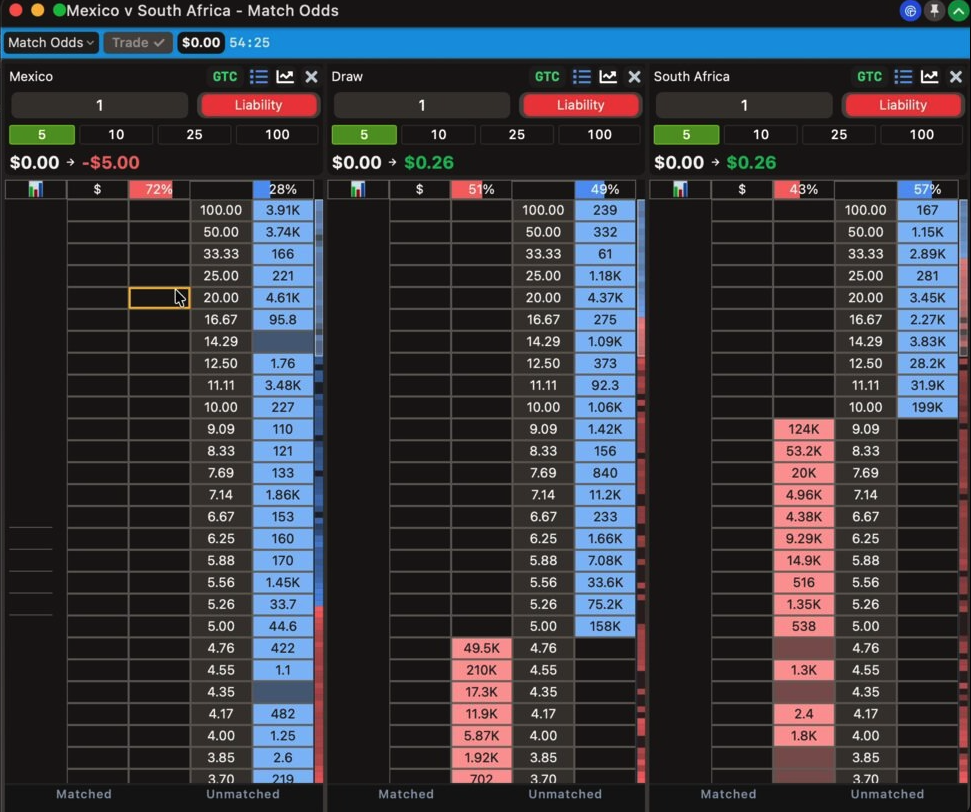Select stake 5 for Mexico
This screenshot has height=812, width=971.
(x=41, y=134)
